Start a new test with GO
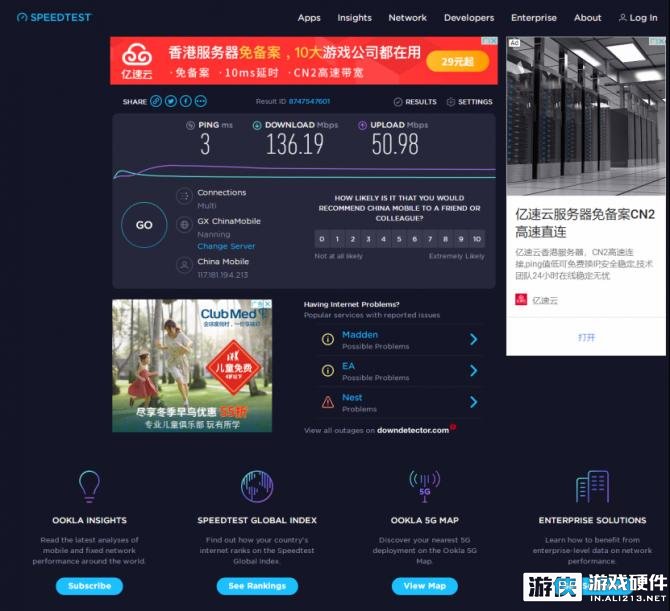Image resolution: width=670 pixels, height=611 pixels. [x=144, y=225]
